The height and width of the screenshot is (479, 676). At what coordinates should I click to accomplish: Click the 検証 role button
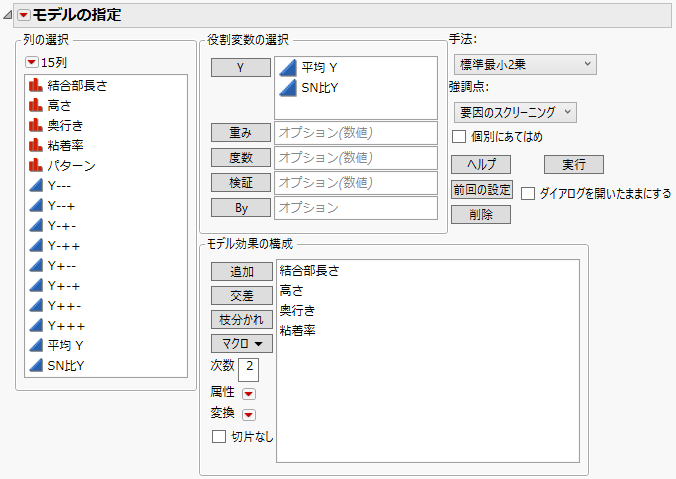point(241,183)
